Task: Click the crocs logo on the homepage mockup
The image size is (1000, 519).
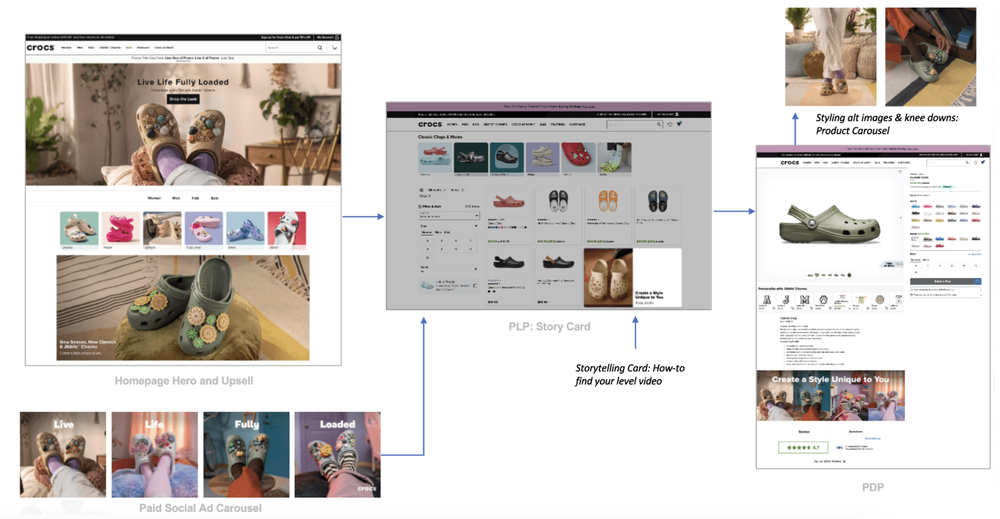Action: tap(40, 47)
